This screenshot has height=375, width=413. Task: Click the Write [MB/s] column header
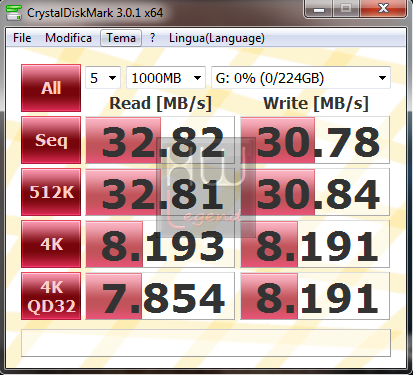click(x=316, y=103)
